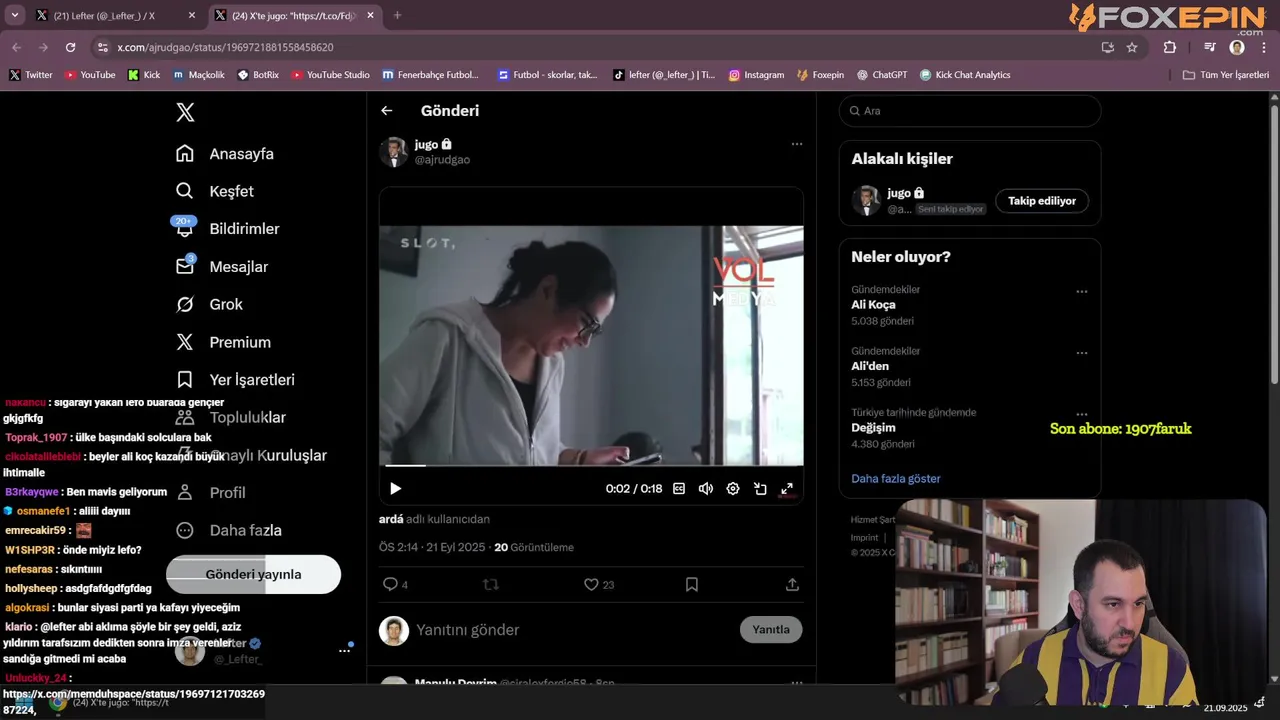
Task: Open a new browser tab
Action: pos(397,15)
